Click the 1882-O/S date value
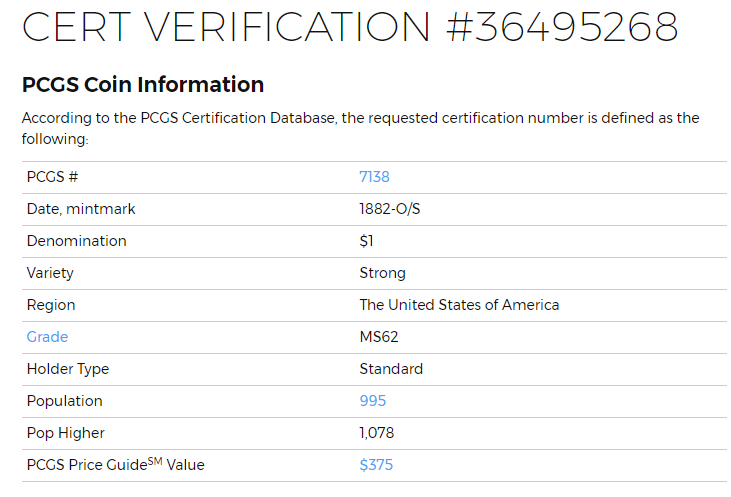Viewport: 731px width, 497px height. pyautogui.click(x=387, y=209)
